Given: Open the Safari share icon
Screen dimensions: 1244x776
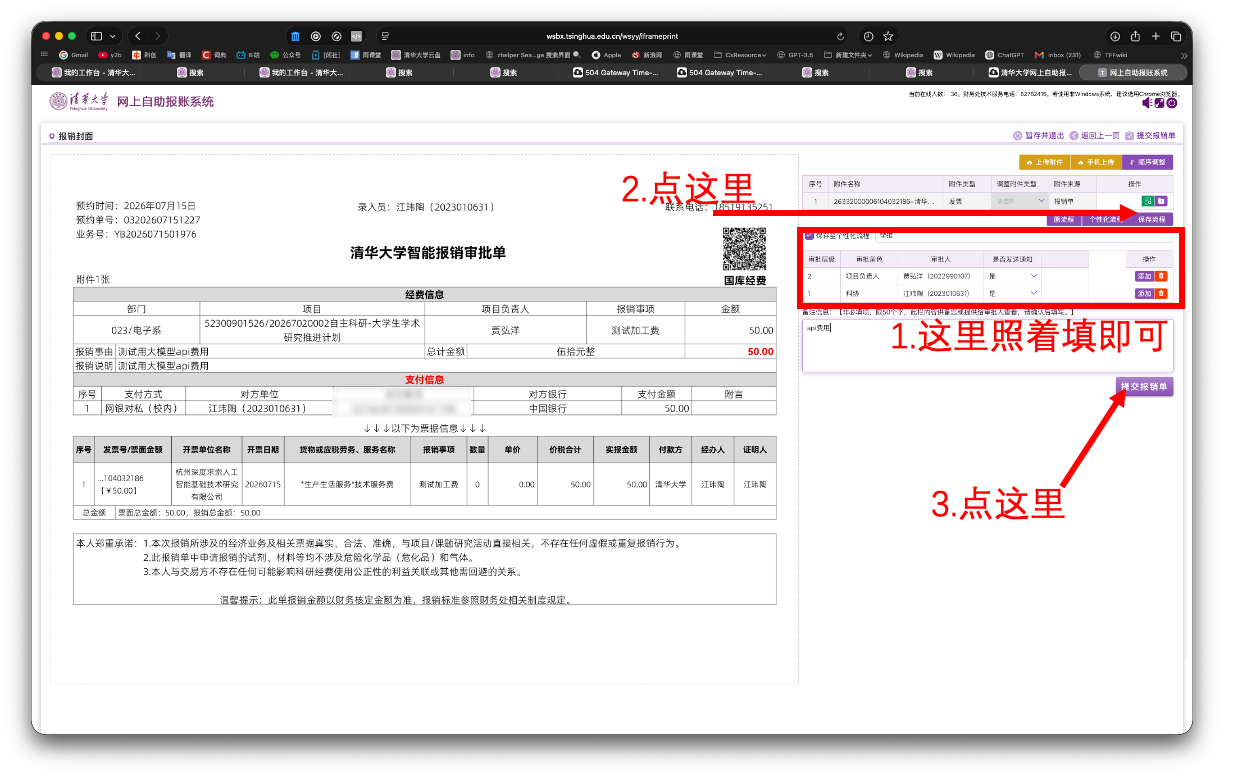Looking at the screenshot, I should pos(1136,36).
